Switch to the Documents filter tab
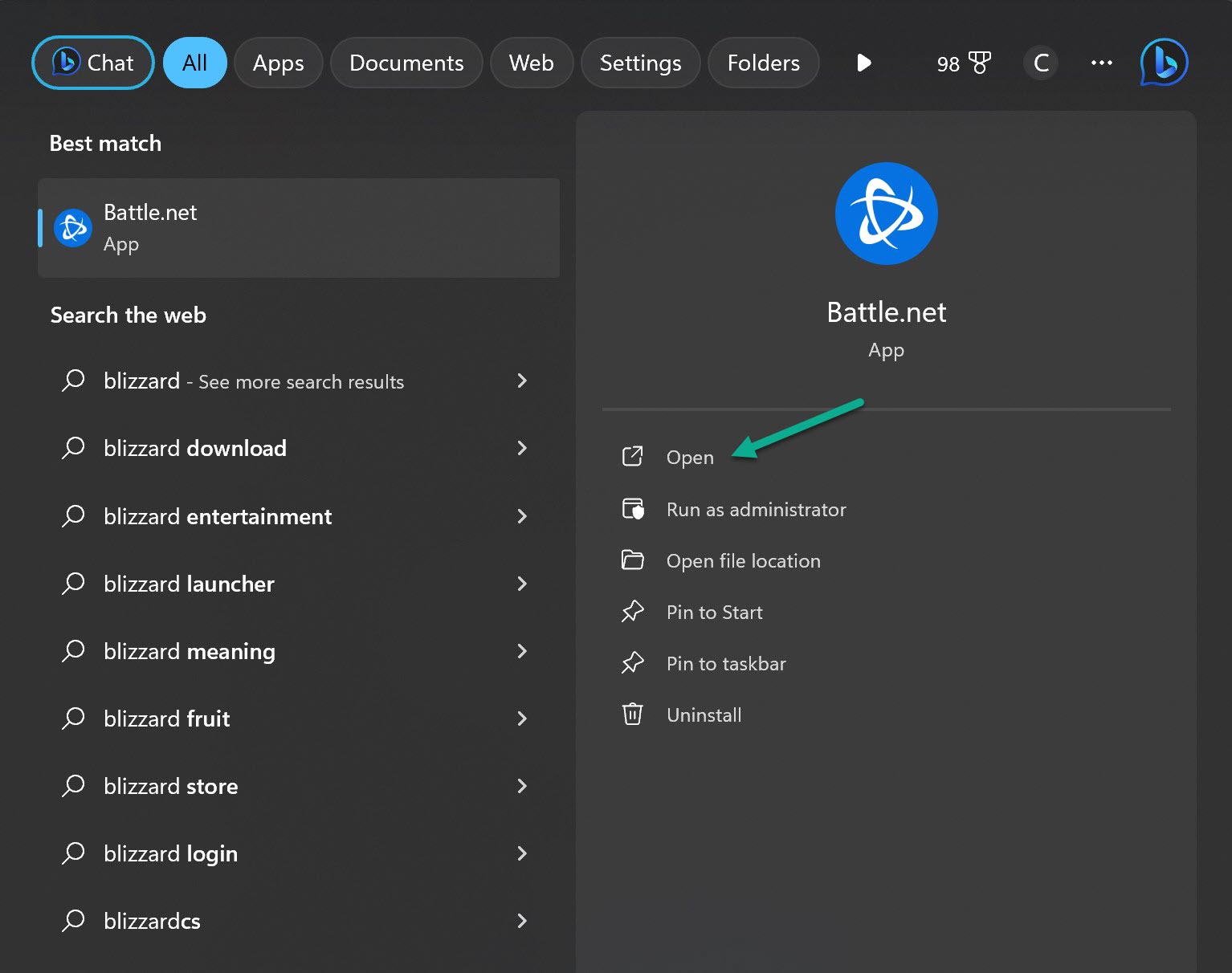Image resolution: width=1232 pixels, height=973 pixels. coord(406,63)
